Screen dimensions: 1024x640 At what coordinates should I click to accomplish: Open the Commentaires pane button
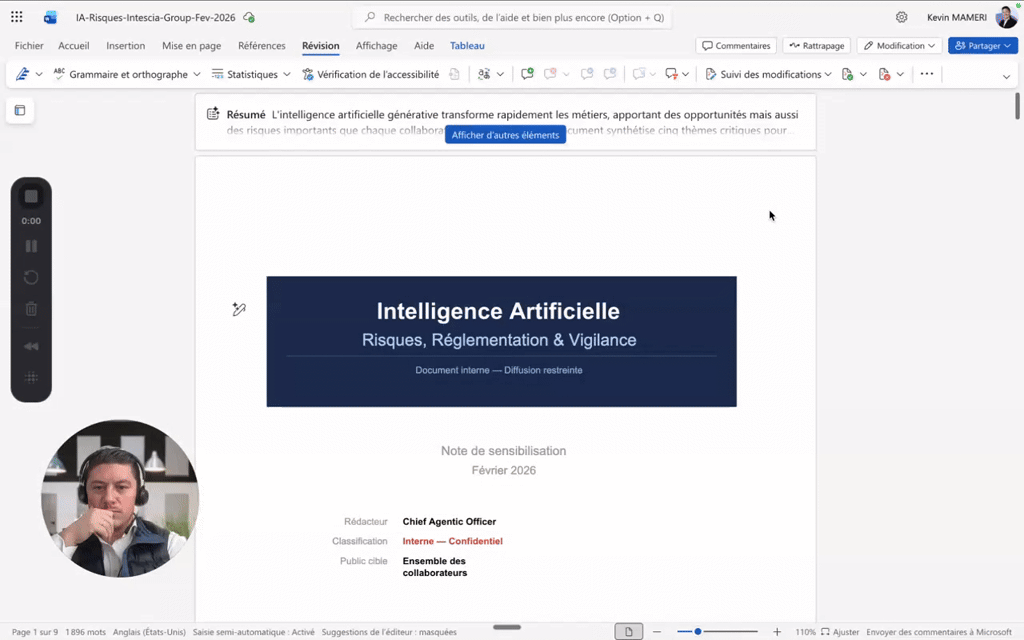pos(736,46)
